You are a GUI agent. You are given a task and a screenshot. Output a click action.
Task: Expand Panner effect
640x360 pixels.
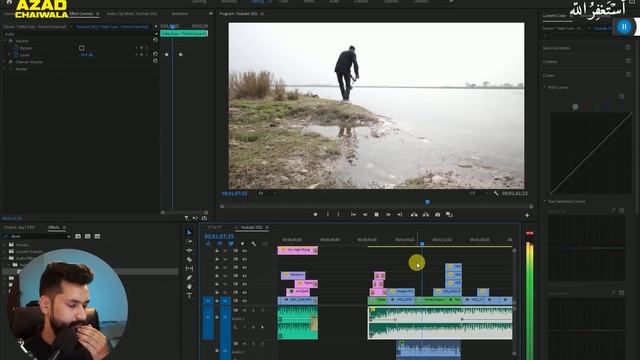tap(5, 69)
